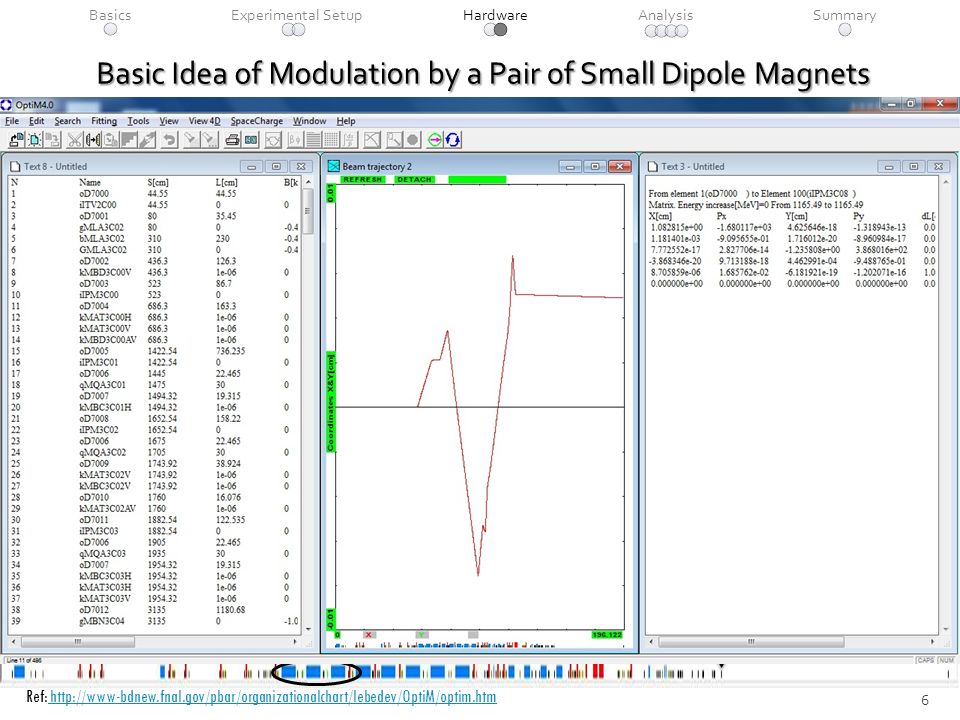Open the OptiM reference hyperlink
This screenshot has width=960, height=720.
click(x=273, y=697)
